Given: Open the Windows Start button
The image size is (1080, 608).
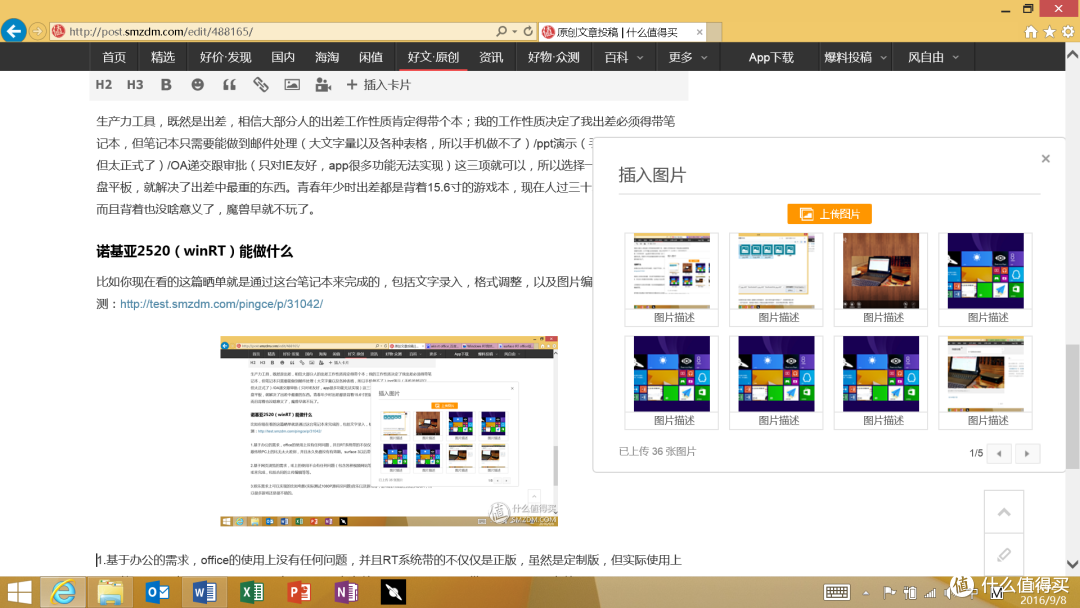Looking at the screenshot, I should coord(19,592).
